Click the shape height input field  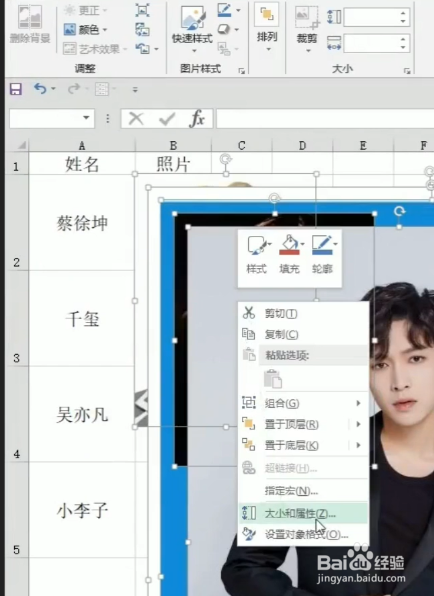tap(371, 17)
